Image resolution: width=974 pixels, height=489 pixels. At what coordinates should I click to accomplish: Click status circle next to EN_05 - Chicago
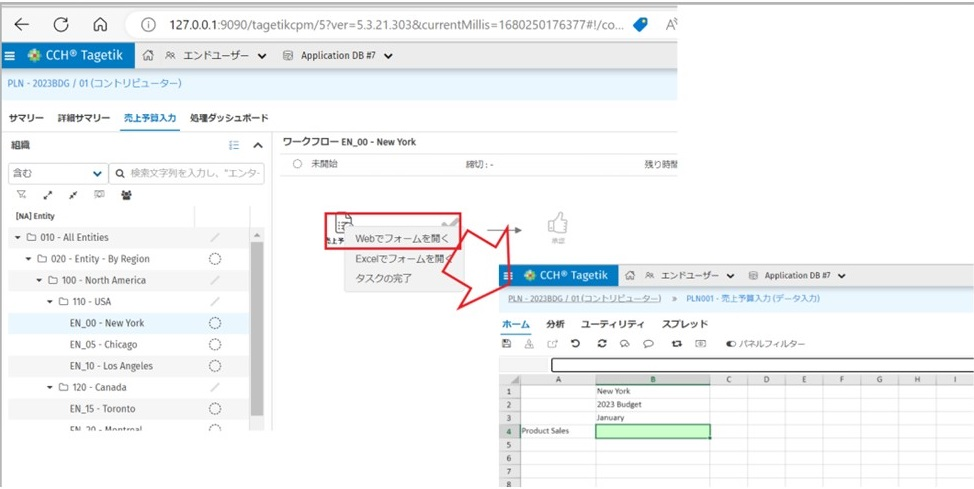[x=214, y=345]
